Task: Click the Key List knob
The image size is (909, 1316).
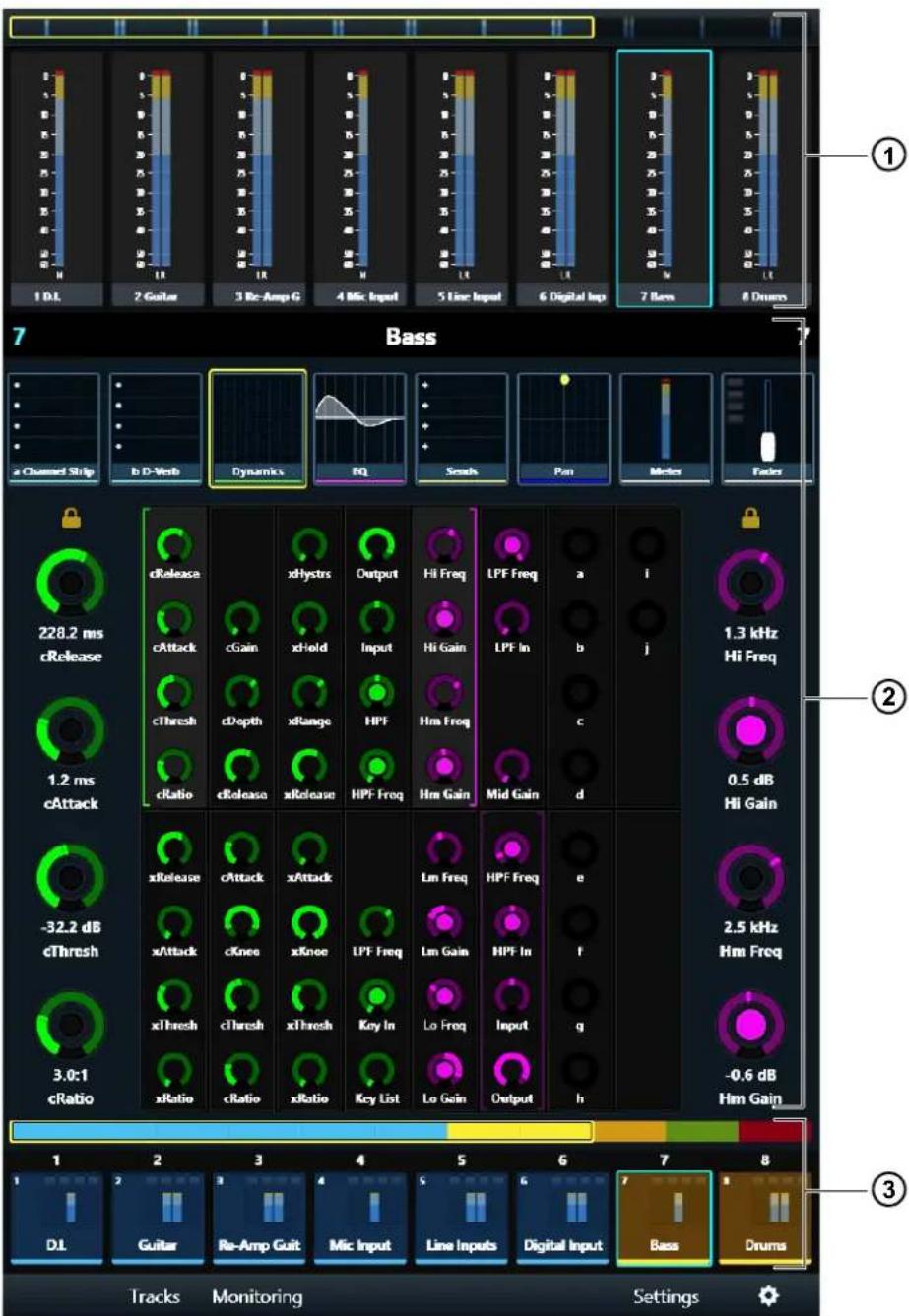Action: 376,1070
